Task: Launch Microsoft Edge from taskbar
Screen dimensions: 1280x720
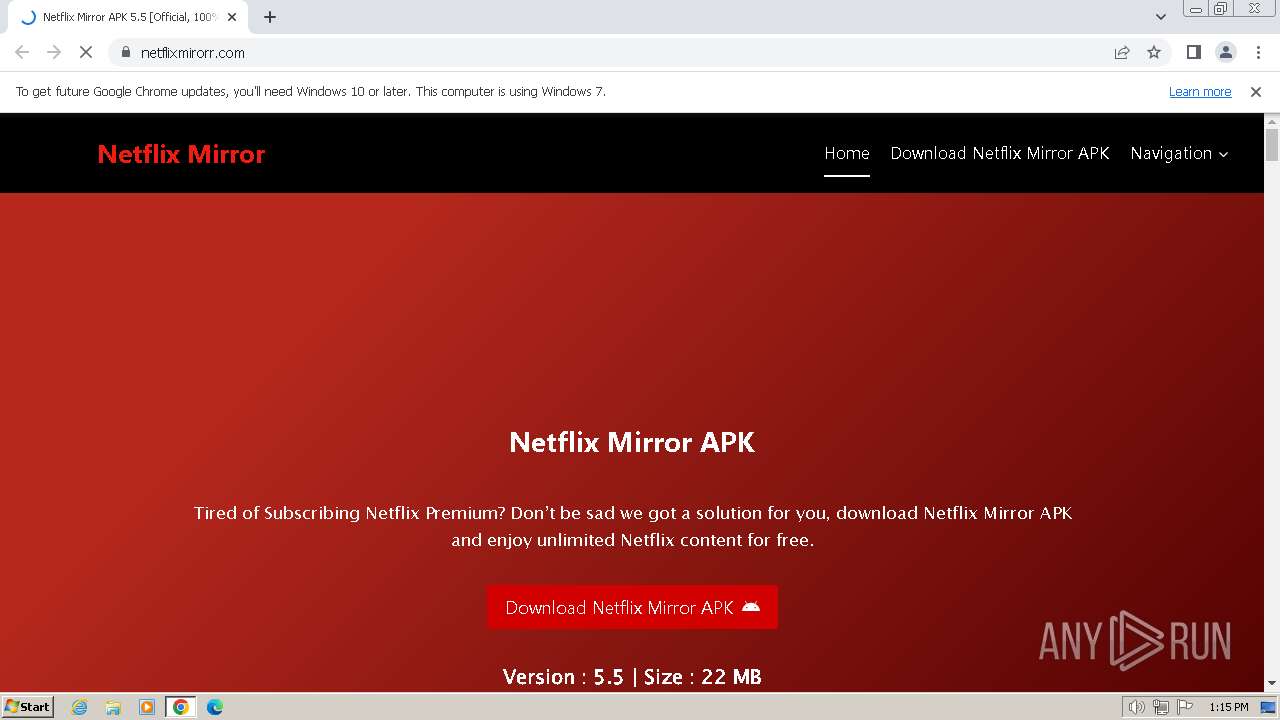Action: tap(214, 707)
